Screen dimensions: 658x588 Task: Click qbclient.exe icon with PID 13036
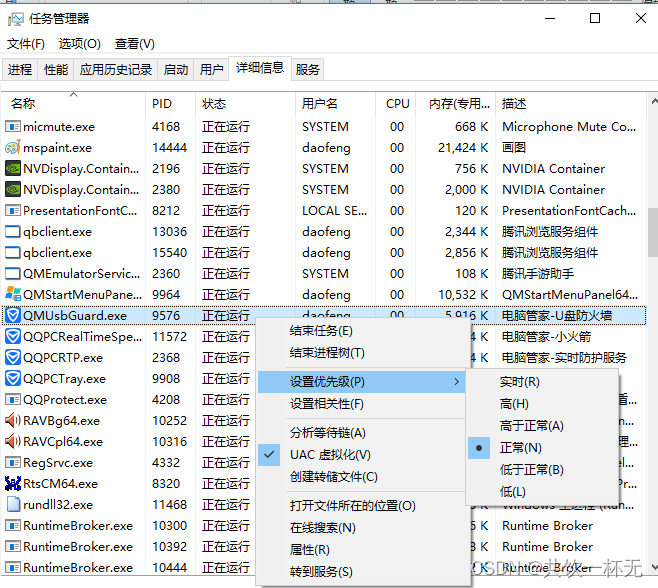click(13, 231)
